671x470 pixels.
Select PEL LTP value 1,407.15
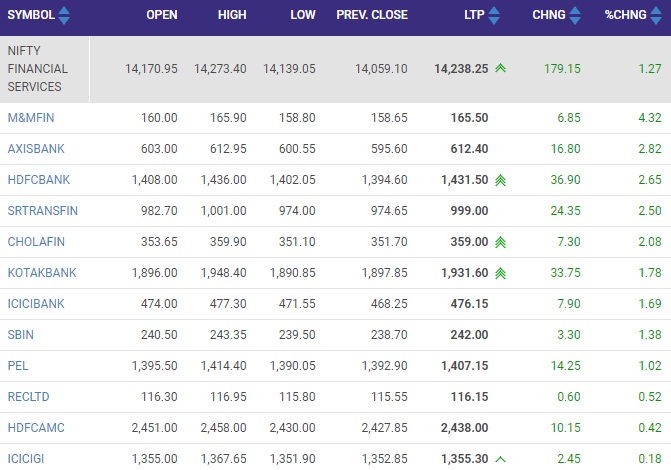pyautogui.click(x=465, y=366)
